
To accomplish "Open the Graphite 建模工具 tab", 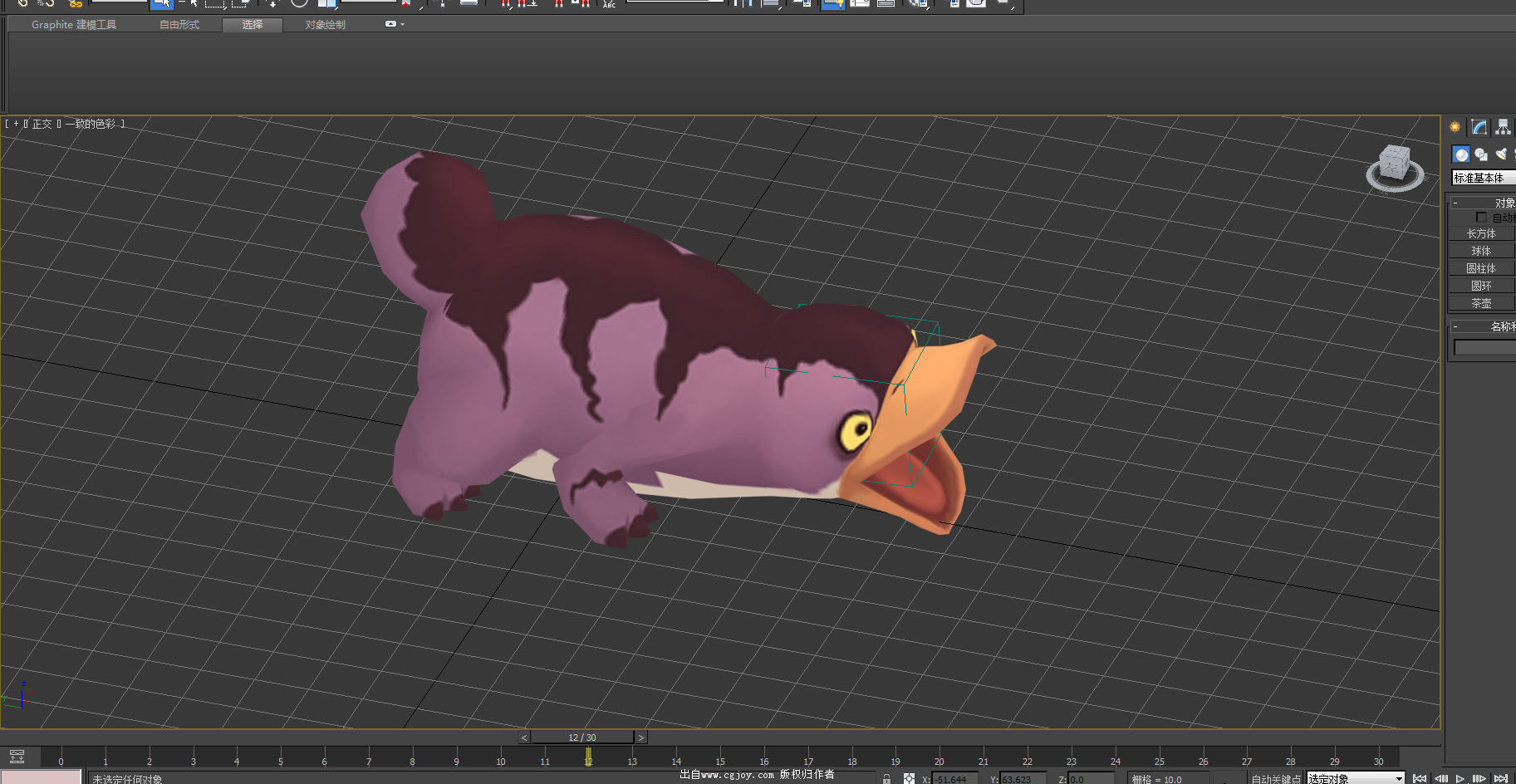I will coord(74,25).
